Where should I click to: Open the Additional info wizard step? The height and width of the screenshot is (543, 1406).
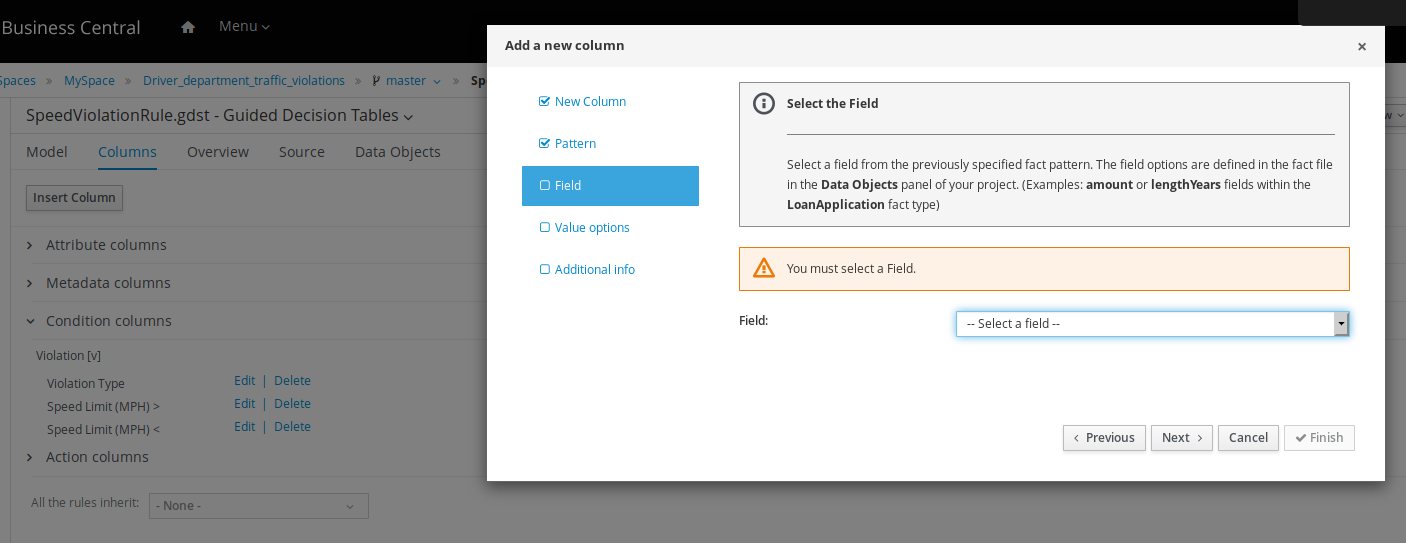[x=594, y=270]
